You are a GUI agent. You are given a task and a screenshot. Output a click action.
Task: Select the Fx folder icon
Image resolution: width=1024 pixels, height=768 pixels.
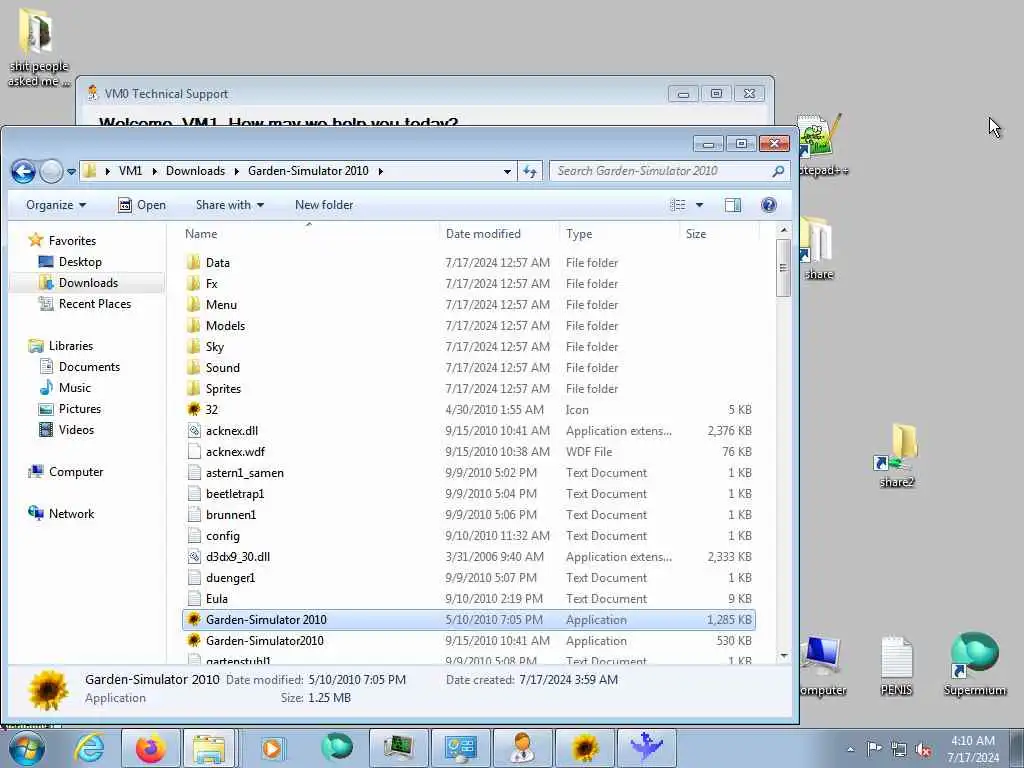[x=193, y=283]
